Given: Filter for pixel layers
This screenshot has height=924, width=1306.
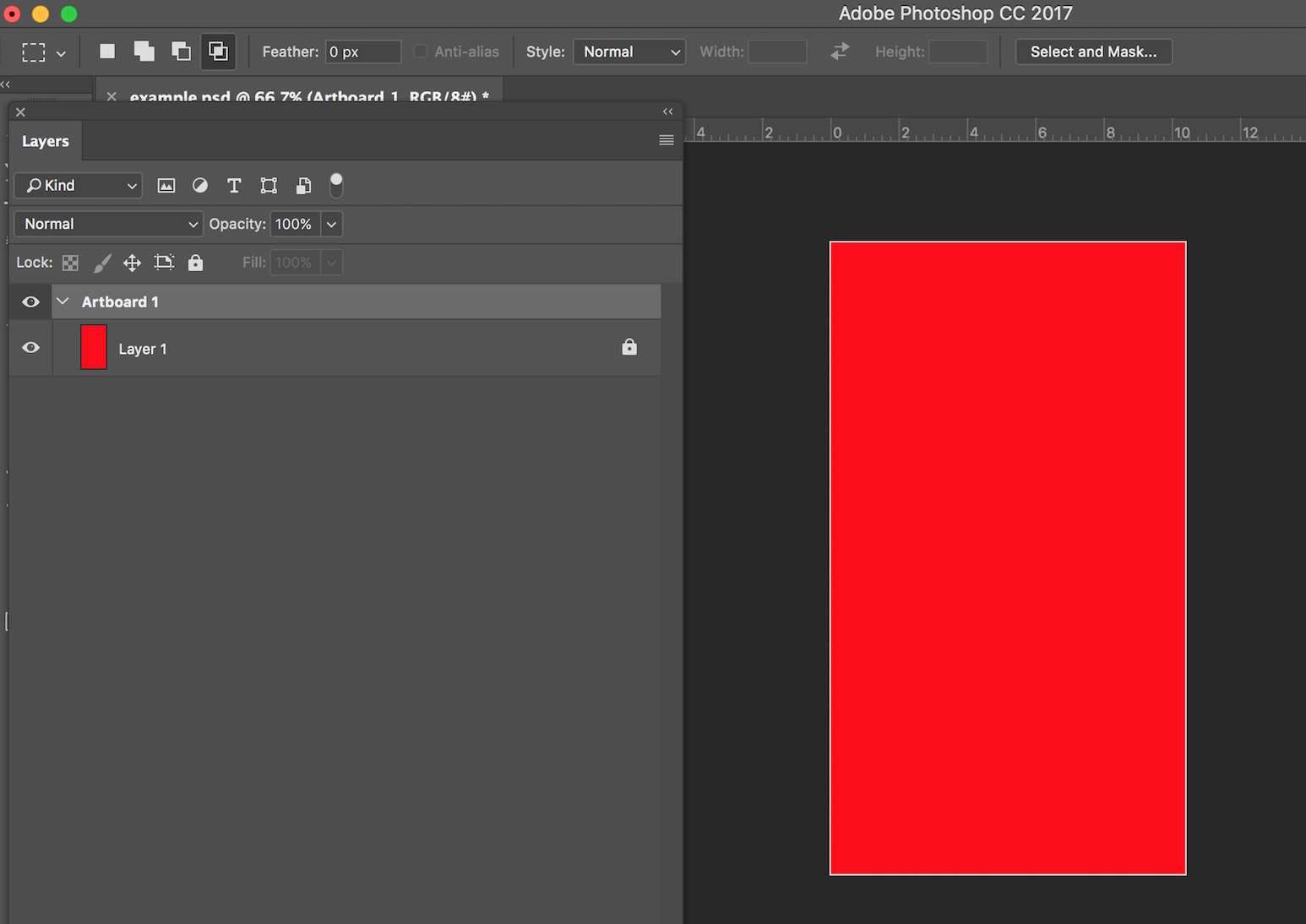Looking at the screenshot, I should (x=166, y=186).
